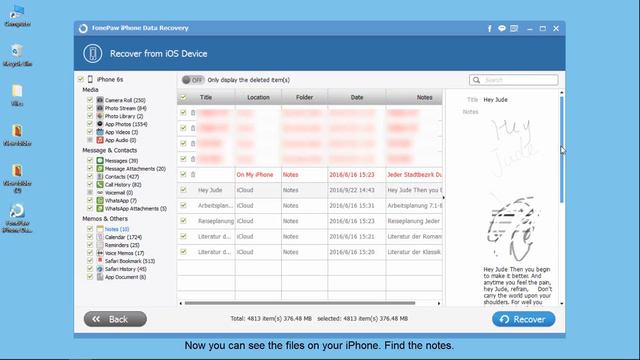
Task: Click date '2016/9/22 14:43'
Action: (352, 190)
